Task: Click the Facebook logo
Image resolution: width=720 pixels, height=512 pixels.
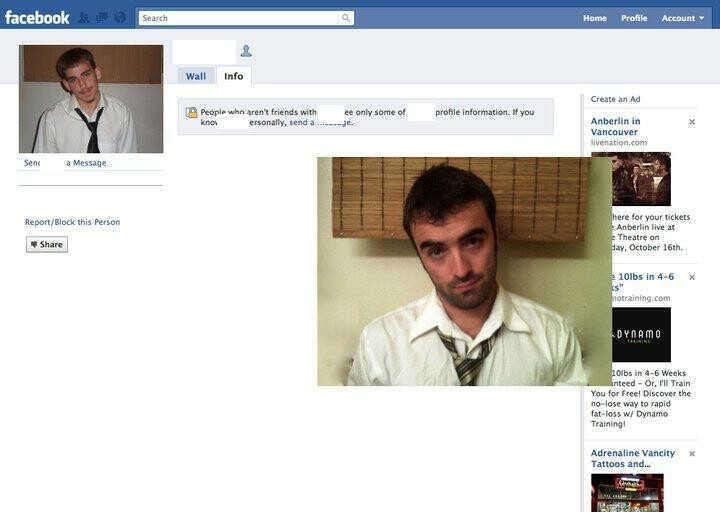Action: coord(37,17)
